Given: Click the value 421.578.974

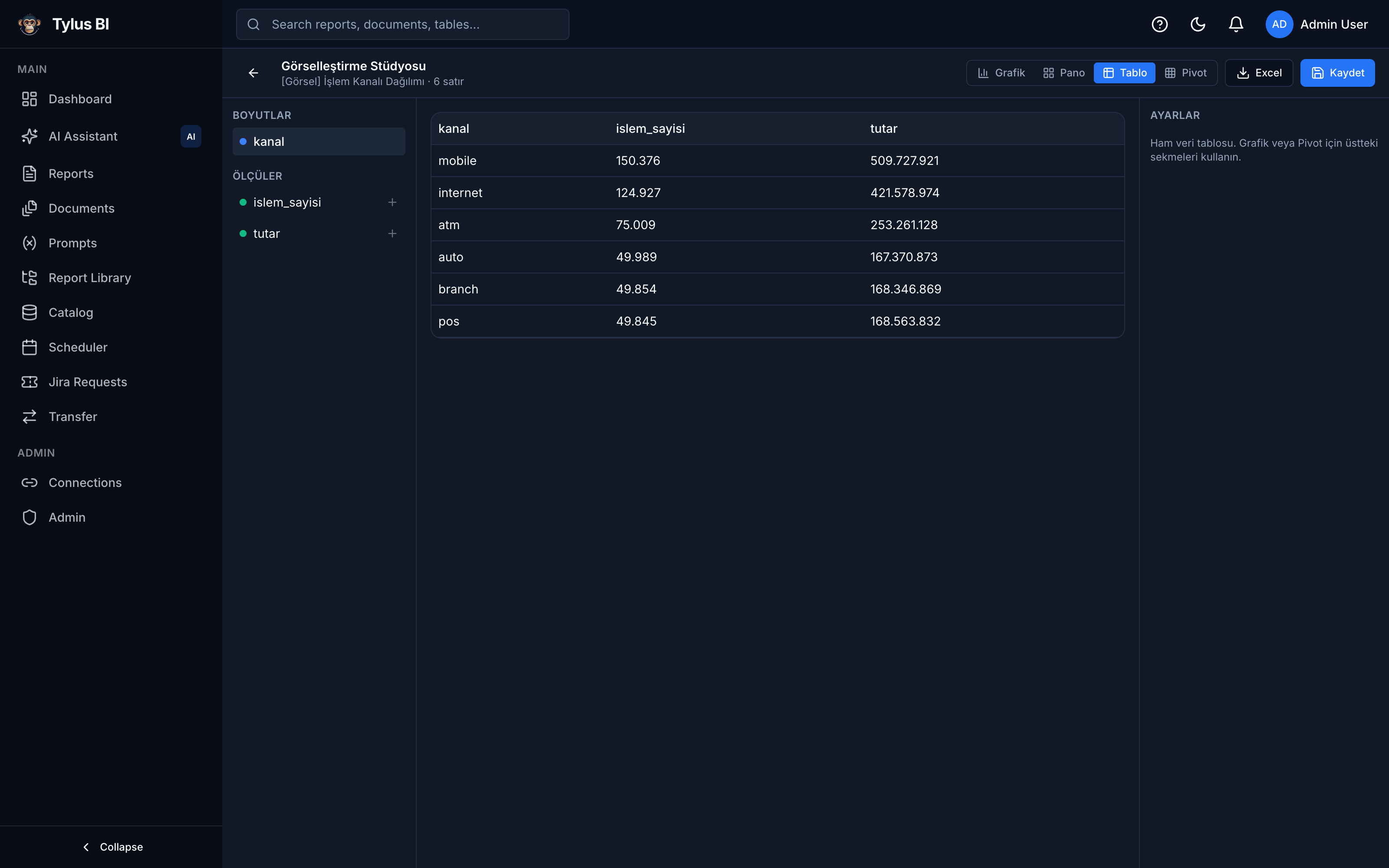Looking at the screenshot, I should click(x=905, y=193).
